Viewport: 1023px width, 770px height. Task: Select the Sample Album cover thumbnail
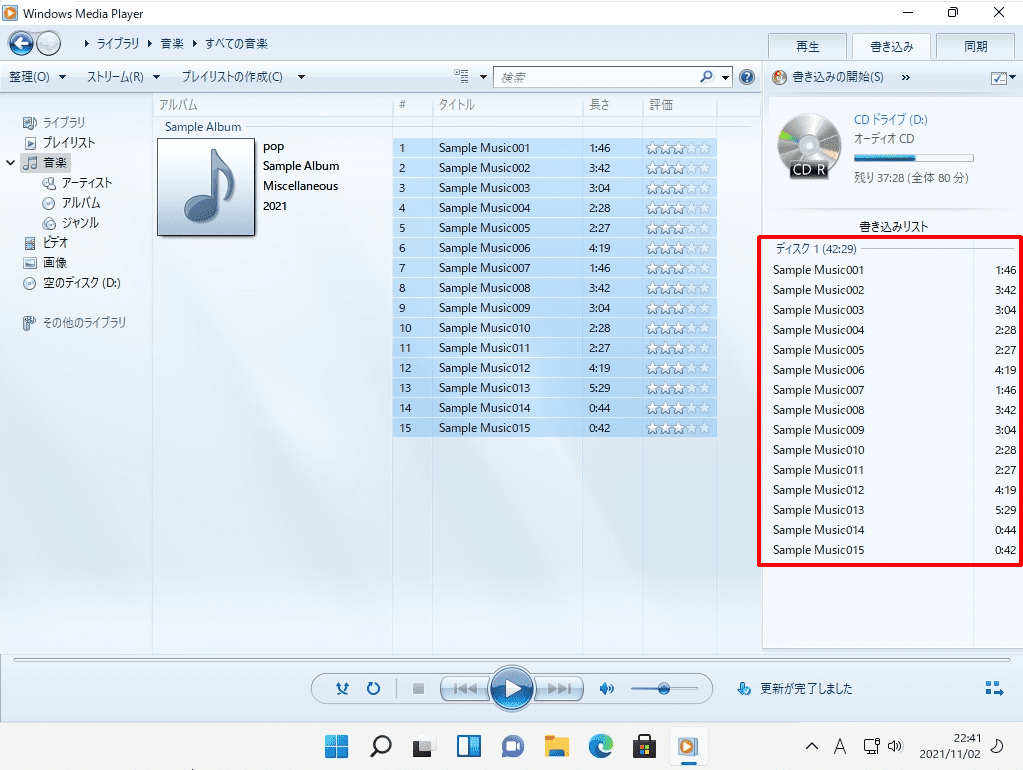206,187
